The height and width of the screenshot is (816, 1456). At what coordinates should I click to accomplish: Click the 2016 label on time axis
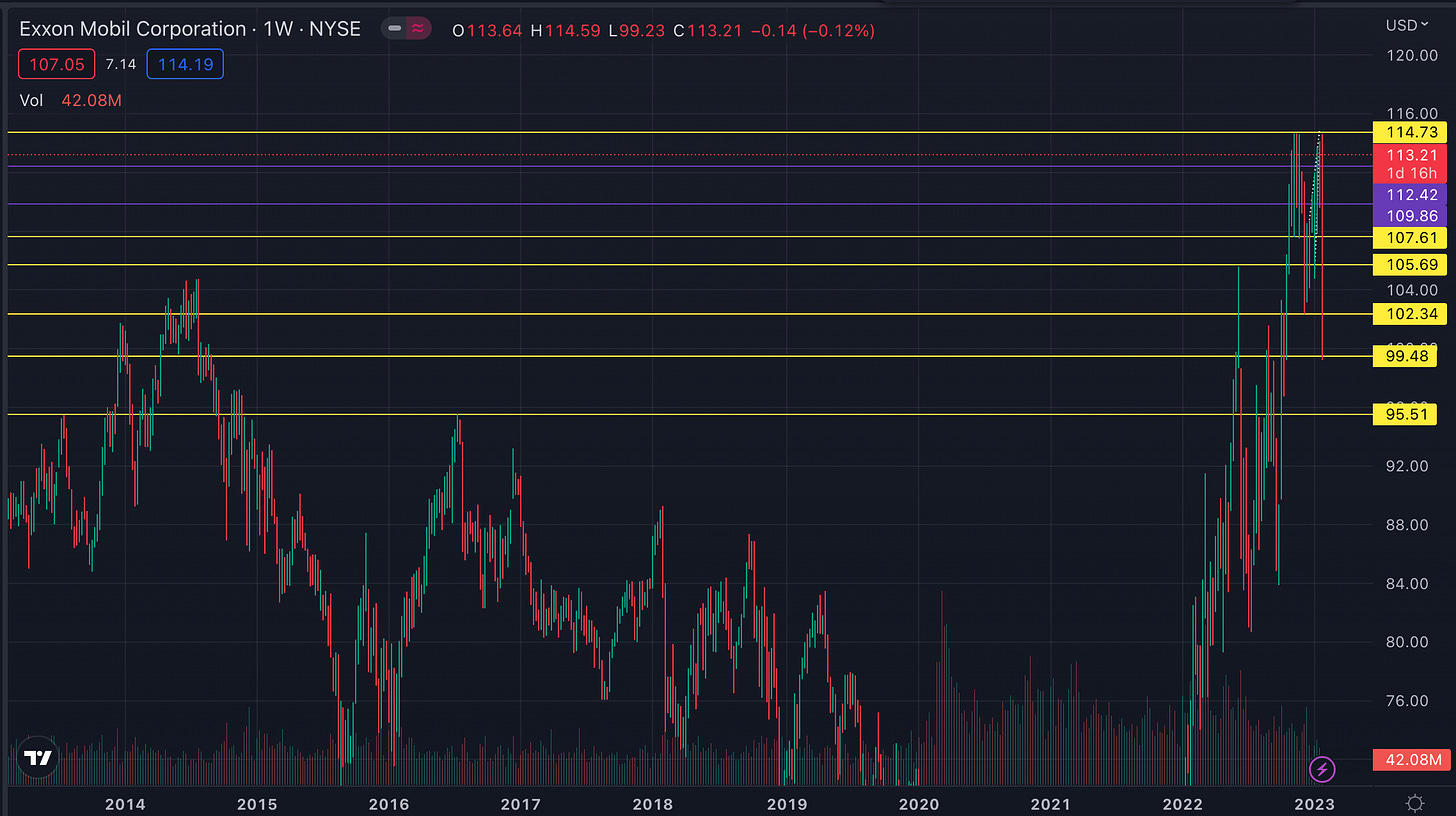pos(388,803)
